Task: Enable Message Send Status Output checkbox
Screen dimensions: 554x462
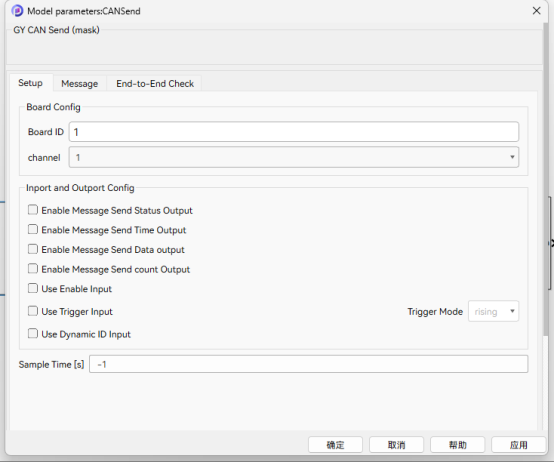Action: (x=33, y=210)
